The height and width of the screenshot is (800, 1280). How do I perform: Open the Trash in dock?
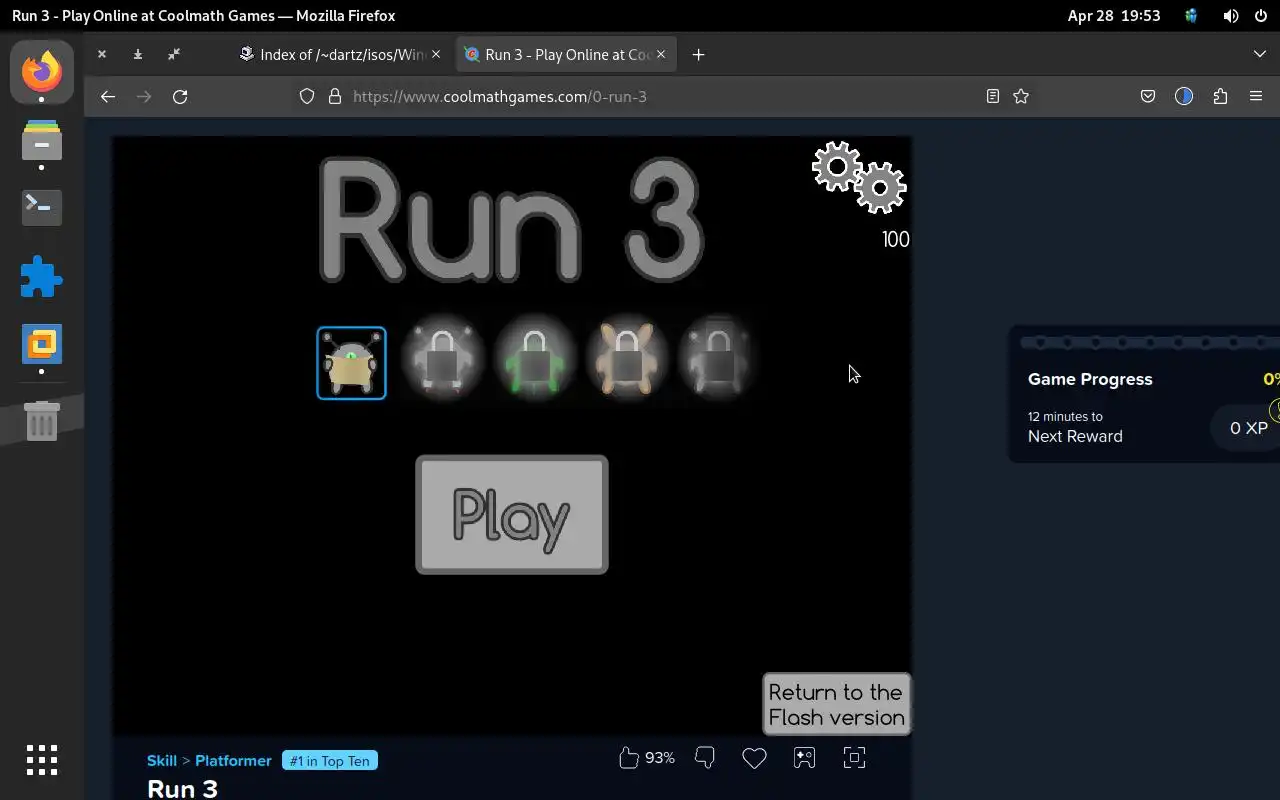click(x=42, y=421)
